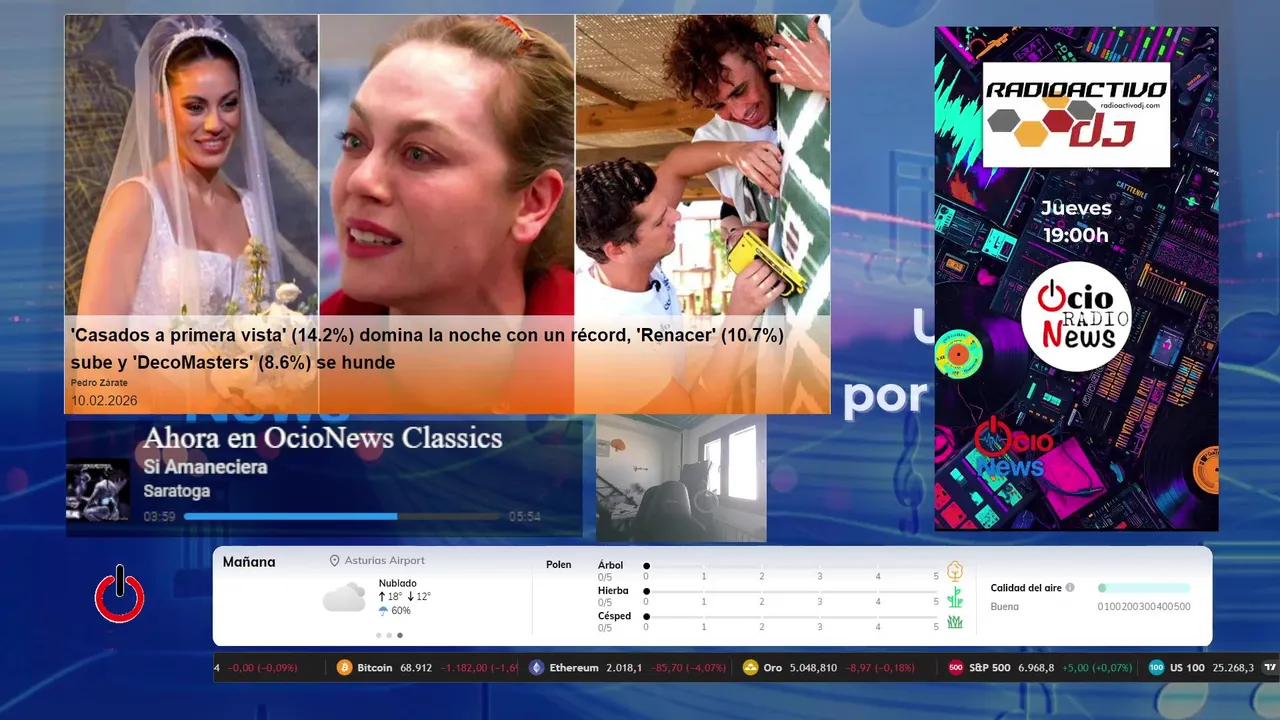Screen dimensions: 1280x720
Task: Click the song title Si Amaneciera
Action: (205, 467)
